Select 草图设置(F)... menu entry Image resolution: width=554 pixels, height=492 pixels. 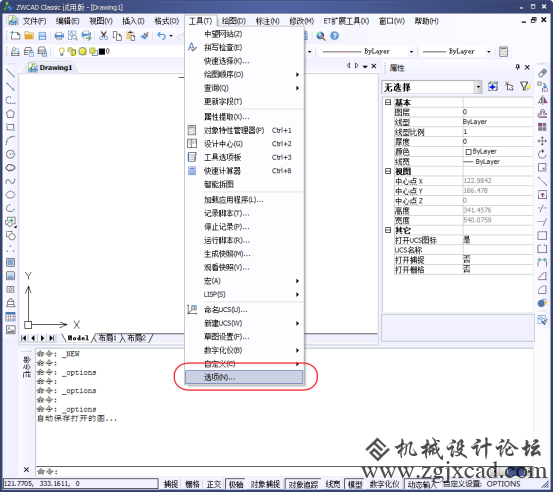244,337
